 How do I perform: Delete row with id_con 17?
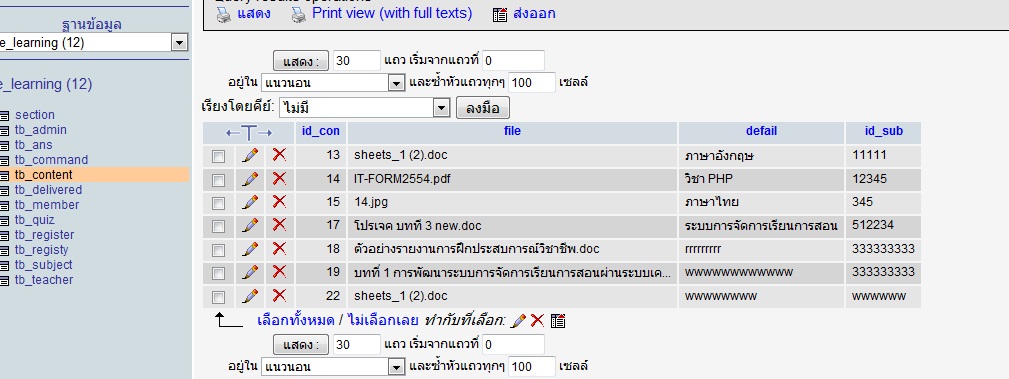279,225
